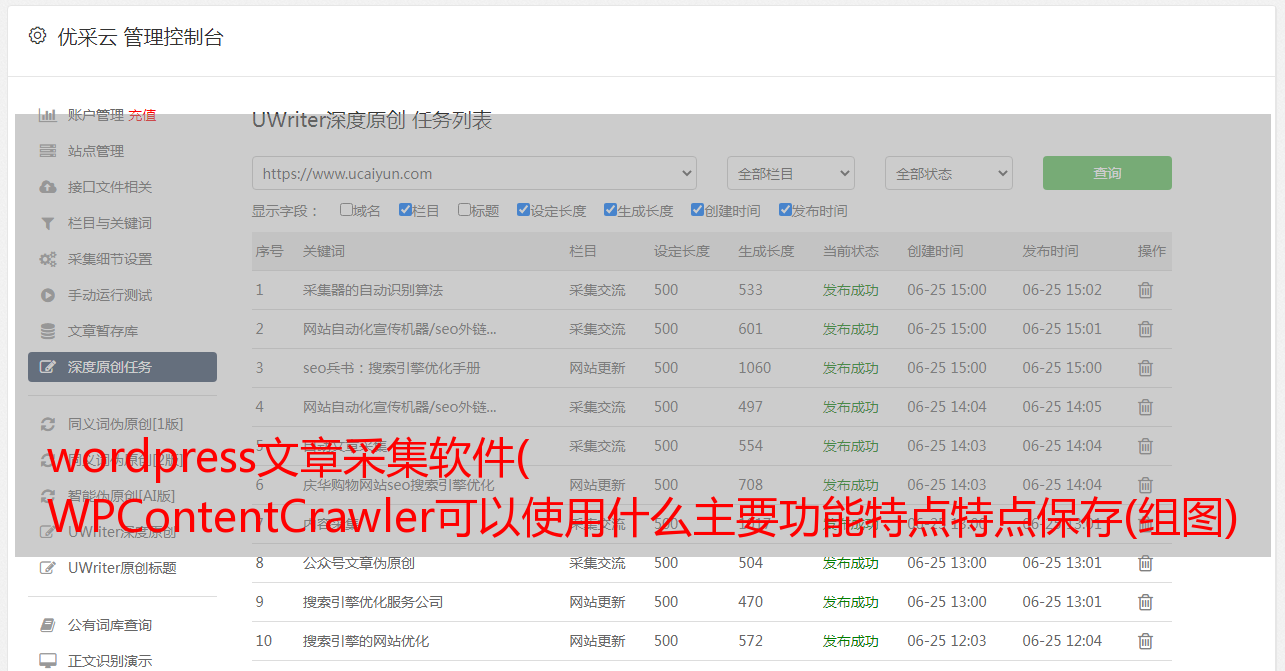This screenshot has height=671, width=1285.
Task: Open UWriter原创标题 menu item
Action: pos(122,568)
